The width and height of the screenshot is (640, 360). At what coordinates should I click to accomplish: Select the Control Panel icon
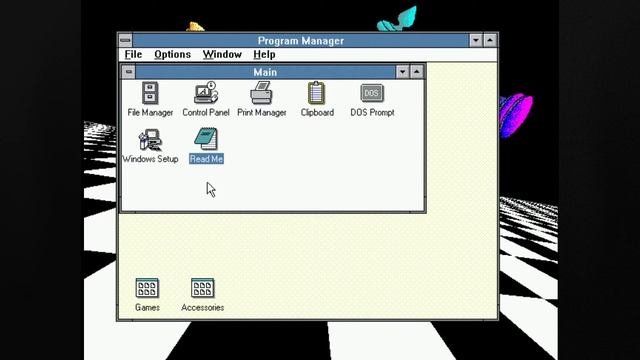click(206, 93)
